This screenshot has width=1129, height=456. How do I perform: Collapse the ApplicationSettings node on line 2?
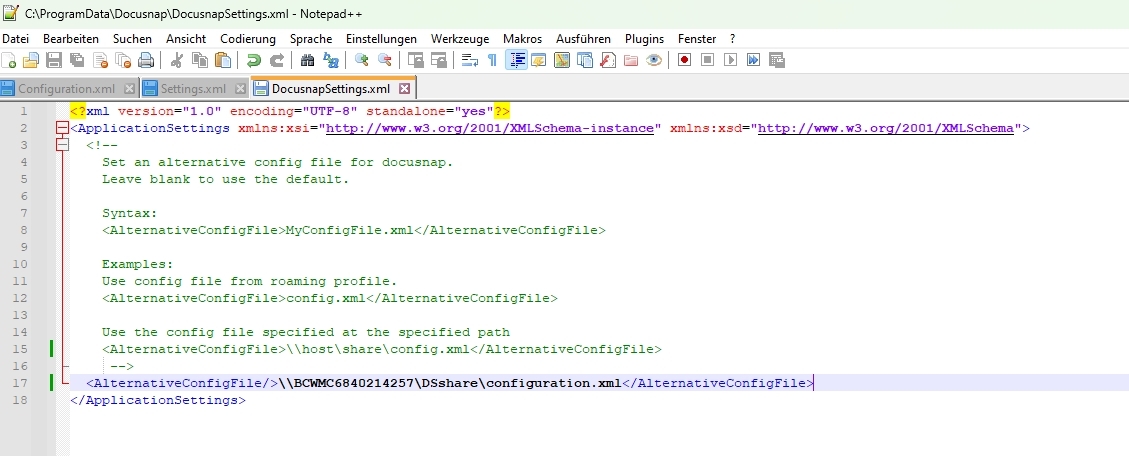(x=62, y=128)
